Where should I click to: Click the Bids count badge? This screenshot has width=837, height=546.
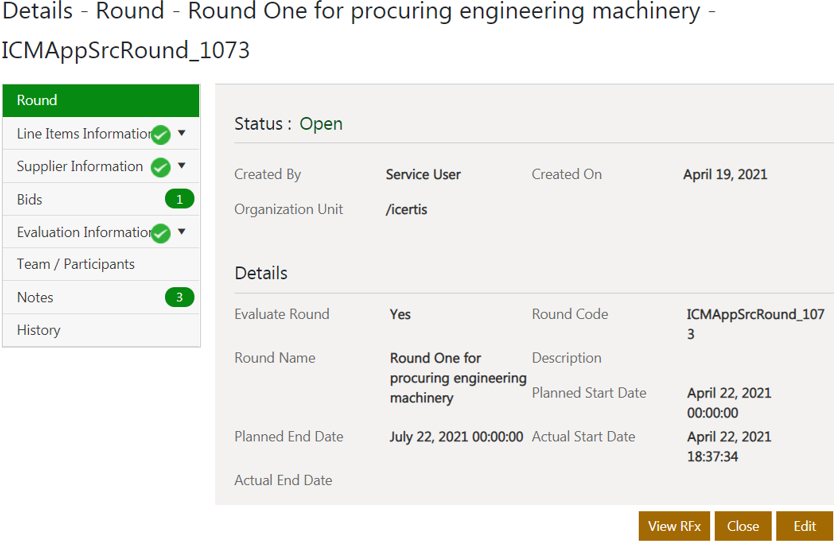tap(179, 200)
